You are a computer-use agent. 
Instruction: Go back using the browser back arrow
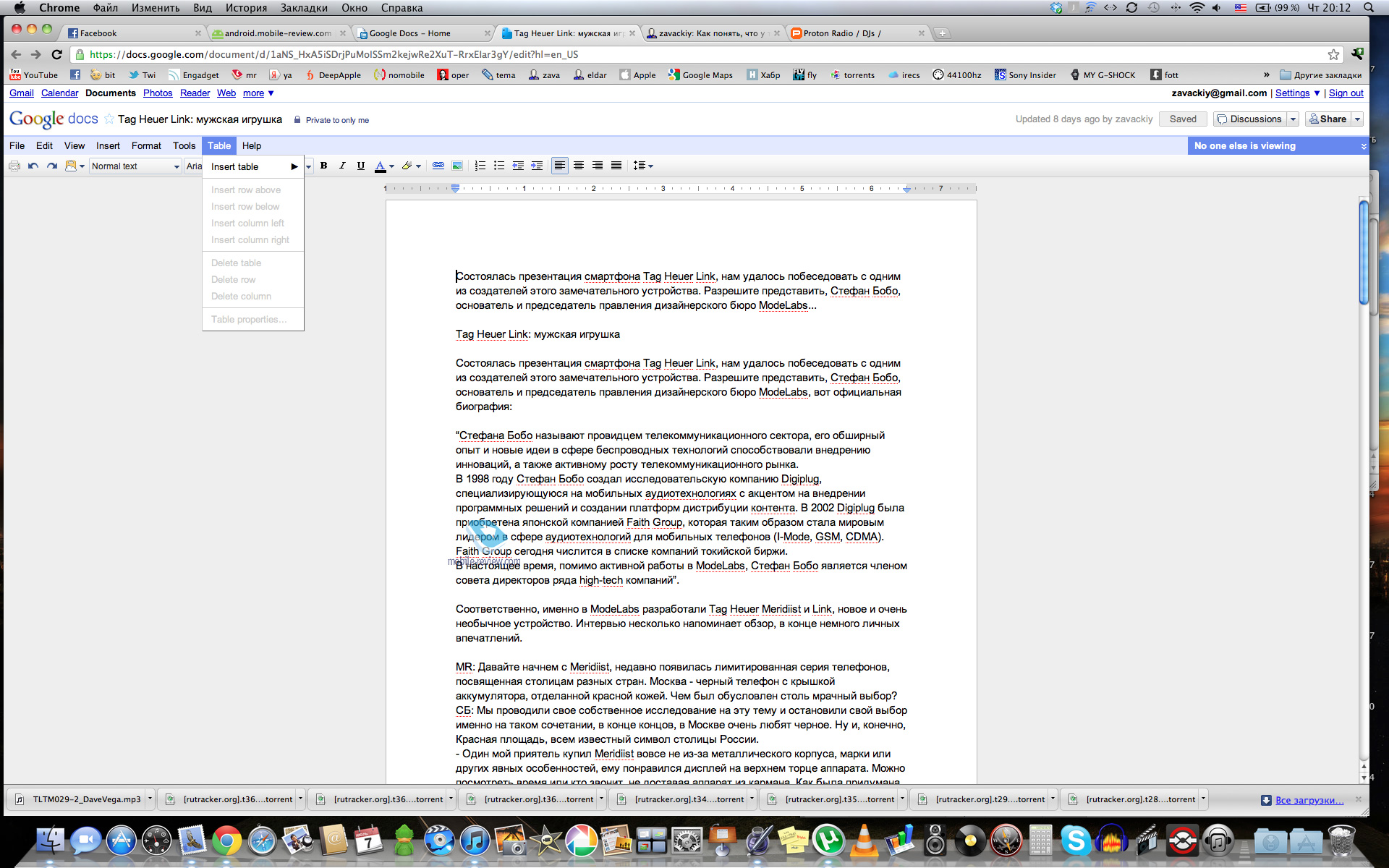click(x=16, y=54)
